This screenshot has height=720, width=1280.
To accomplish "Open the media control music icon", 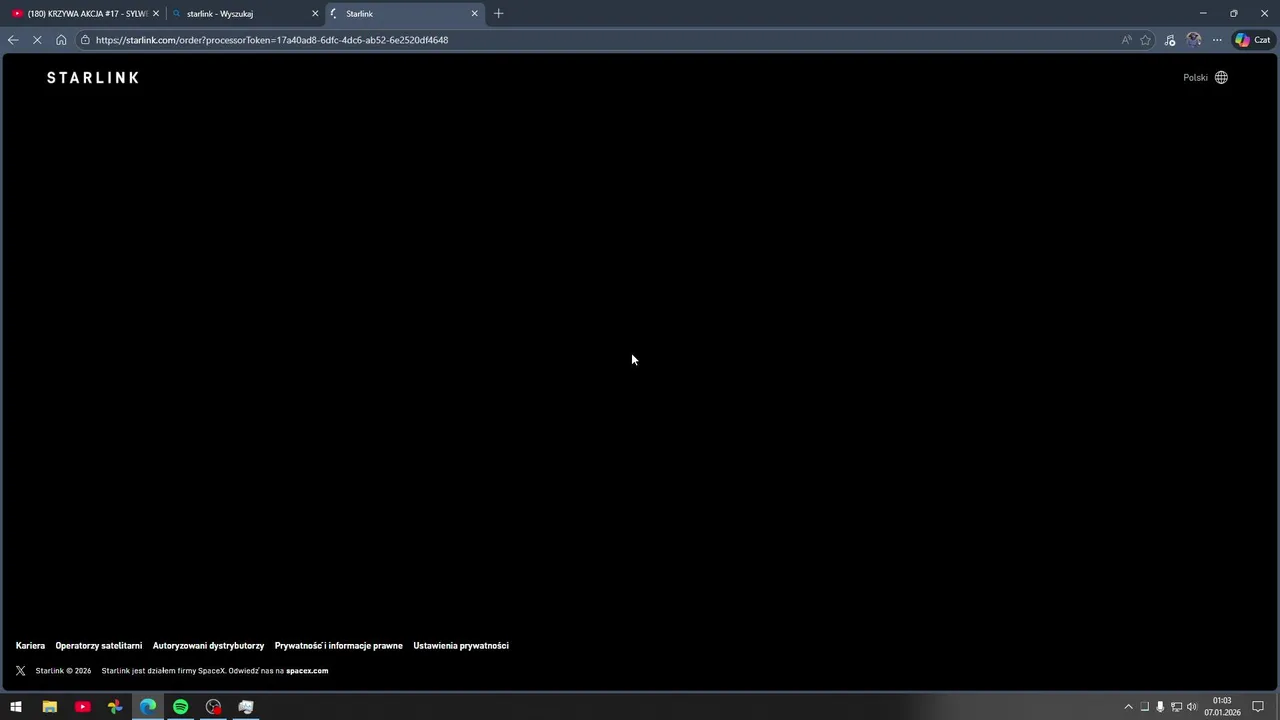I will (x=1170, y=40).
